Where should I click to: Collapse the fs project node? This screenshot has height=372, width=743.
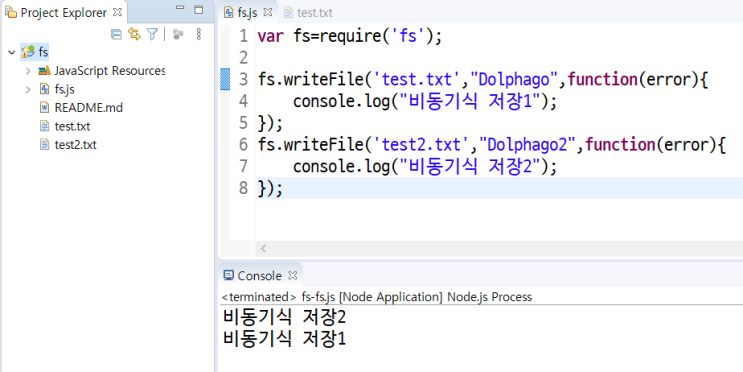coord(11,52)
